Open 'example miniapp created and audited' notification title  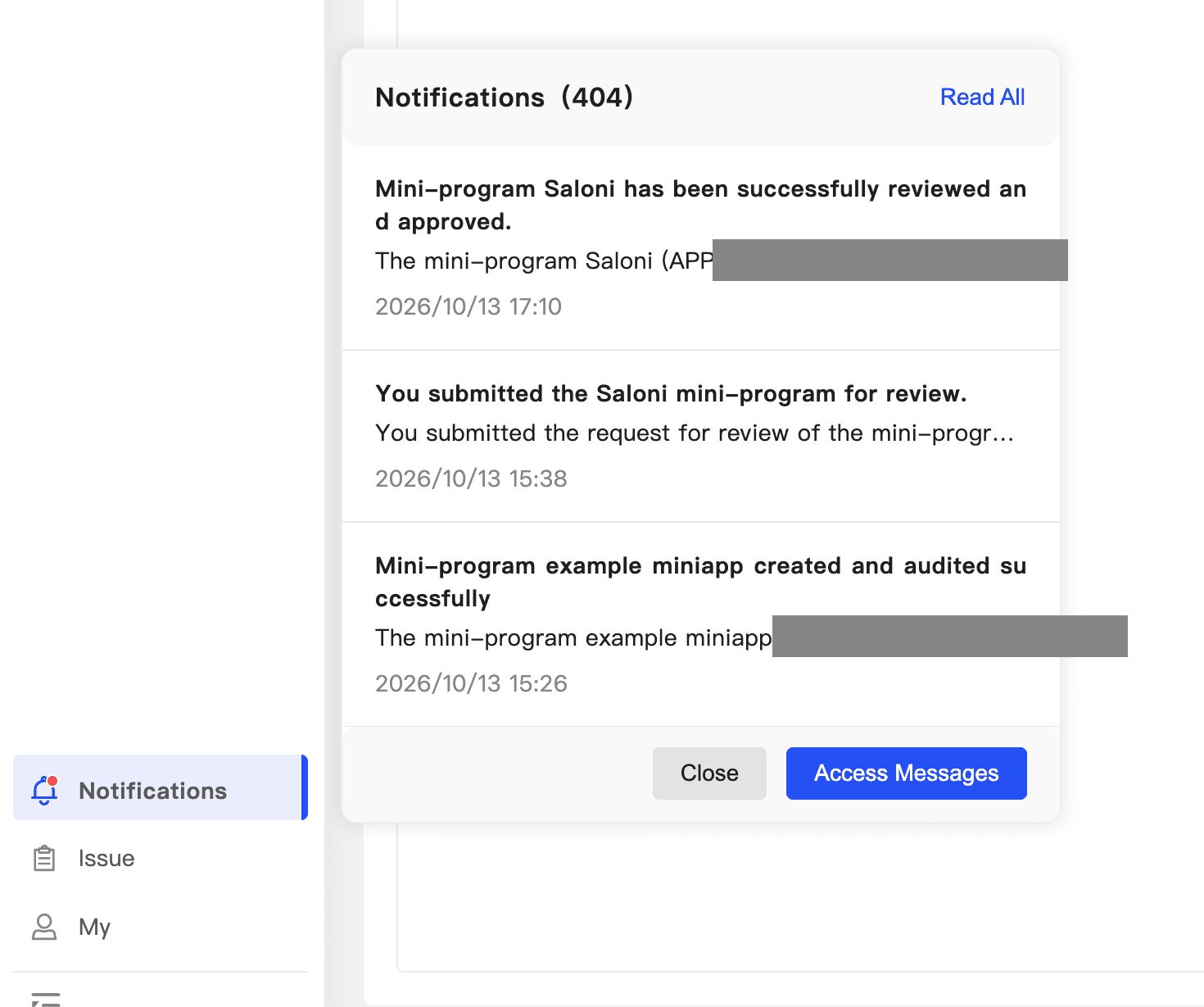(700, 582)
